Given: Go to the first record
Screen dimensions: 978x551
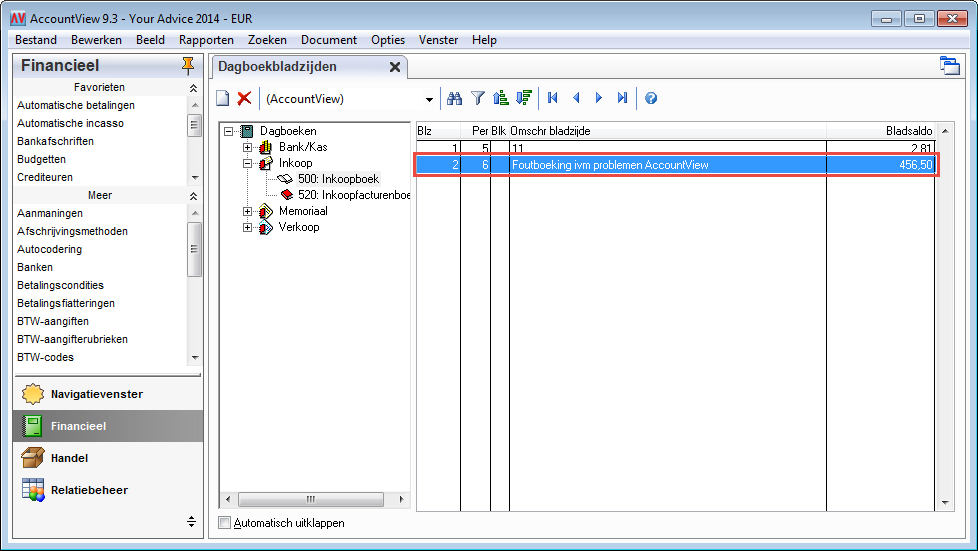Looking at the screenshot, I should (553, 98).
